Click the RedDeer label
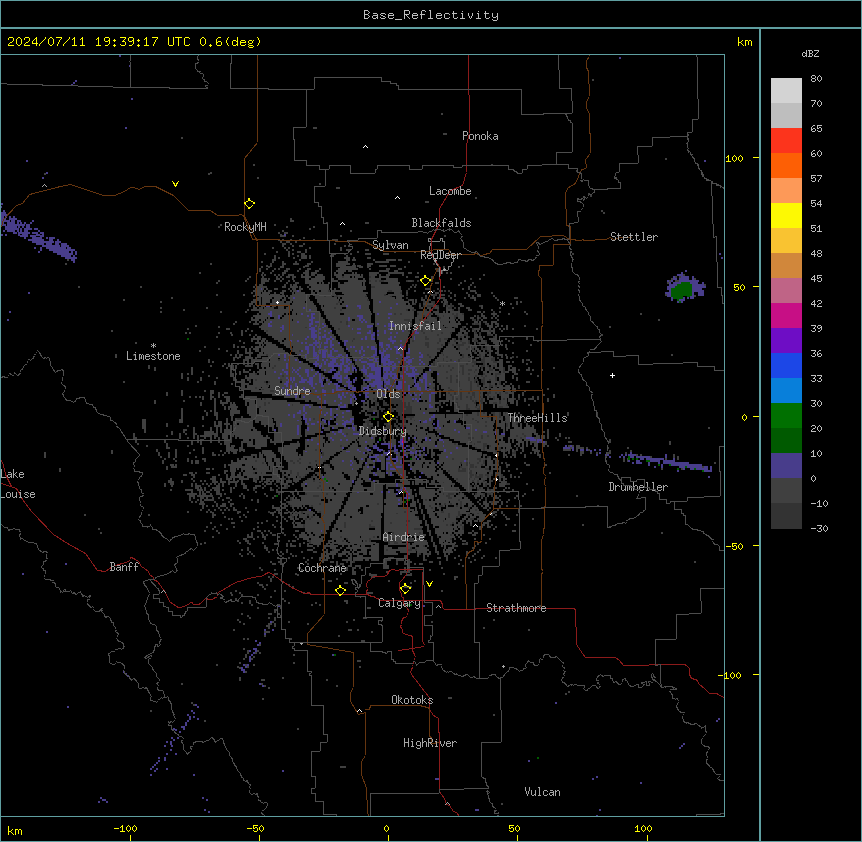The width and height of the screenshot is (862, 842). coord(440,255)
